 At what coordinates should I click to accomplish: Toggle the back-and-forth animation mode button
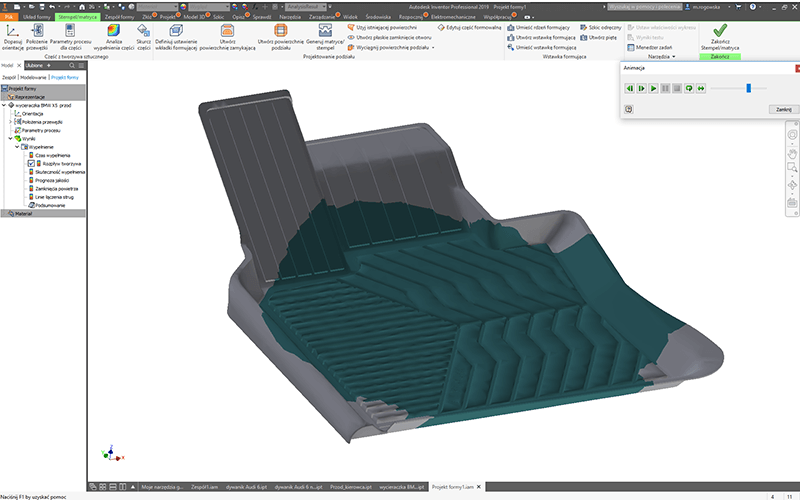701,89
